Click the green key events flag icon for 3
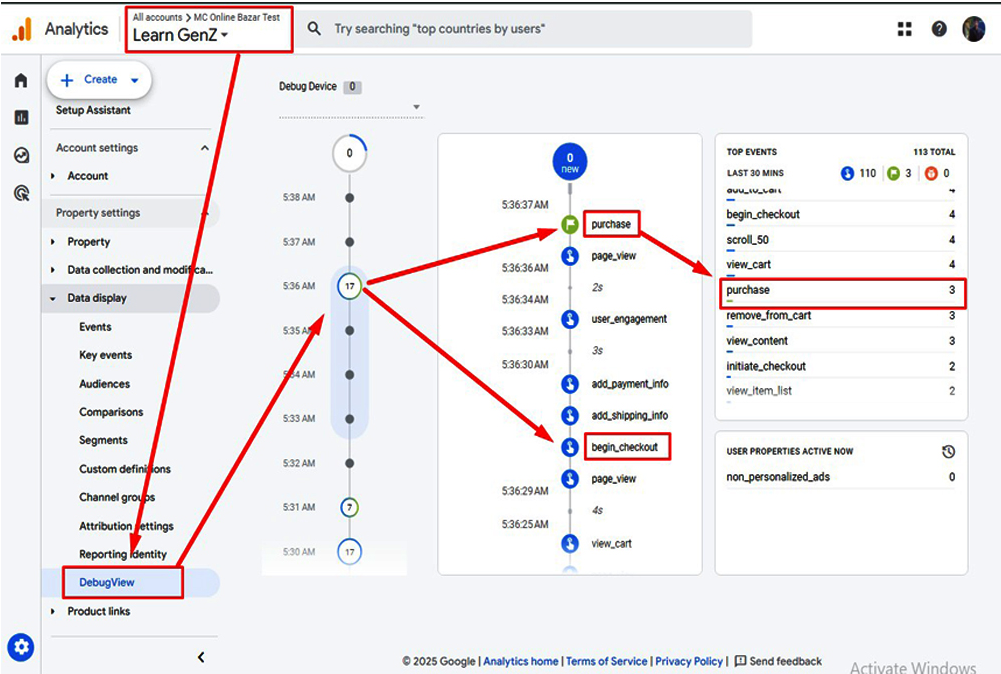The width and height of the screenshot is (1001, 674). [893, 173]
